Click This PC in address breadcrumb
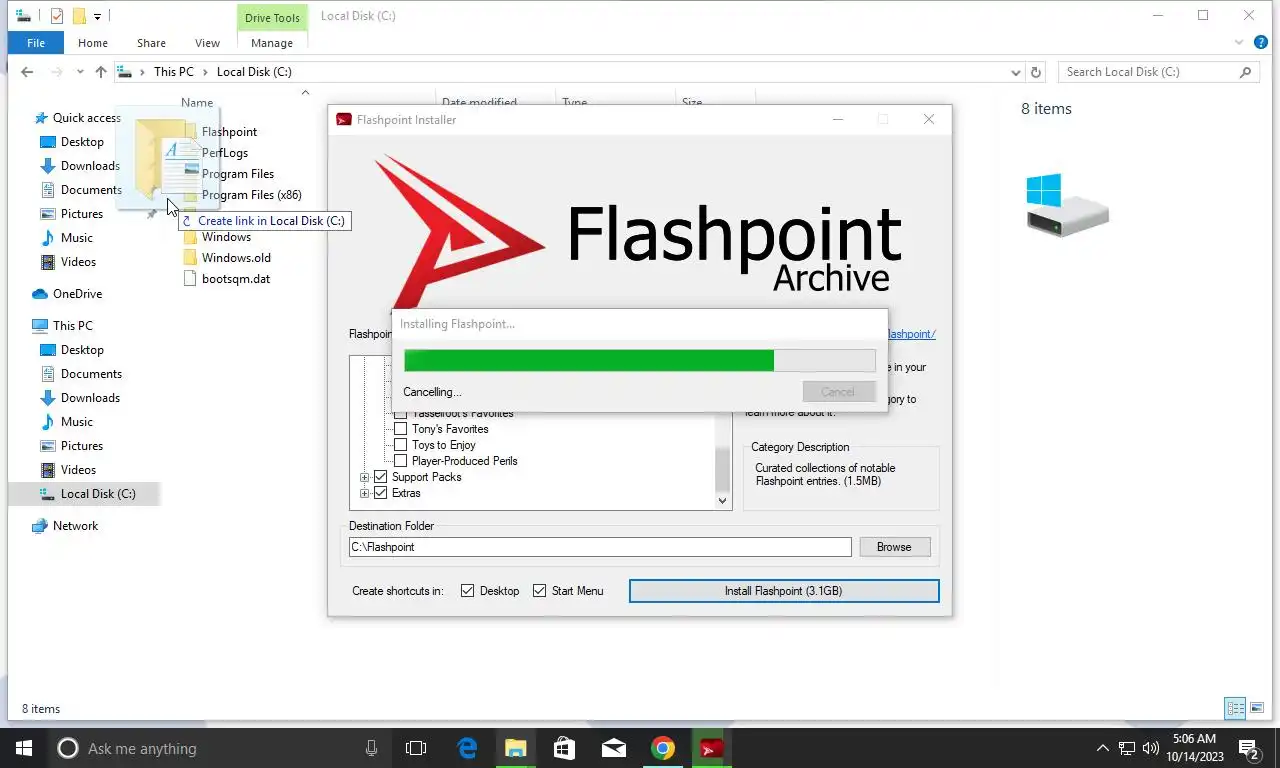Screen dimensions: 1280x768 point(173,72)
